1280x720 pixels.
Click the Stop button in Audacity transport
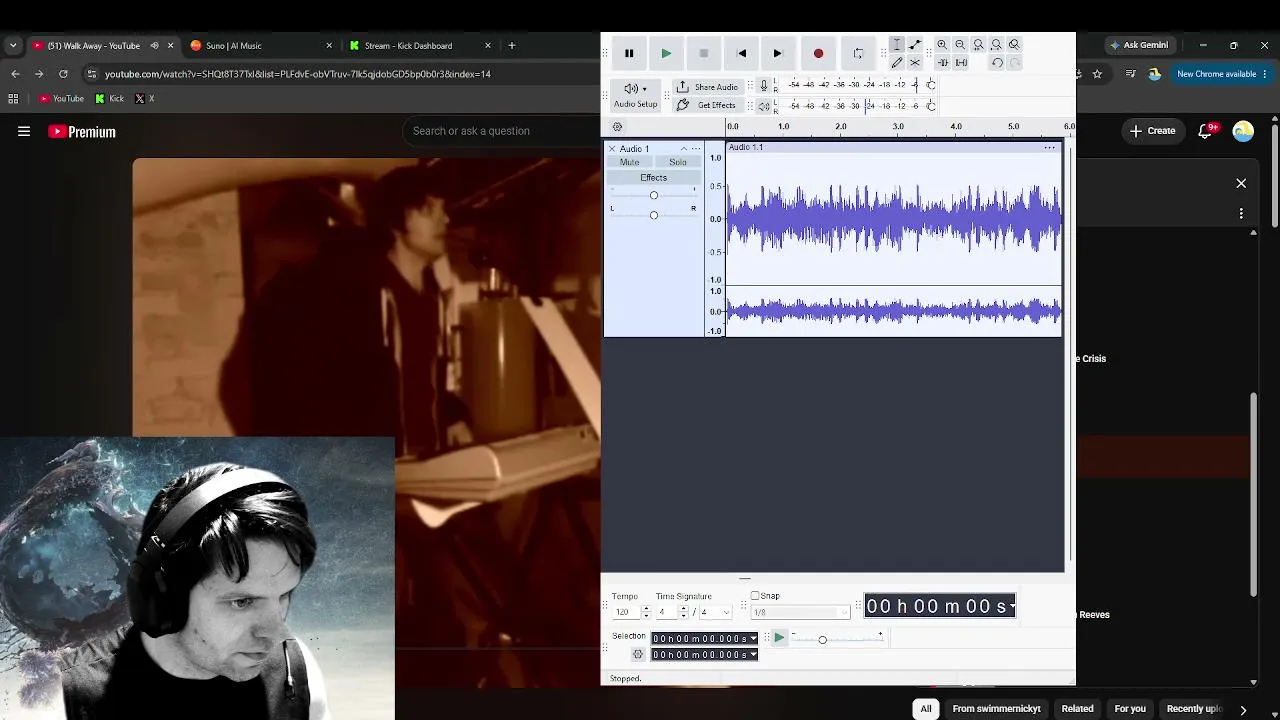point(704,53)
